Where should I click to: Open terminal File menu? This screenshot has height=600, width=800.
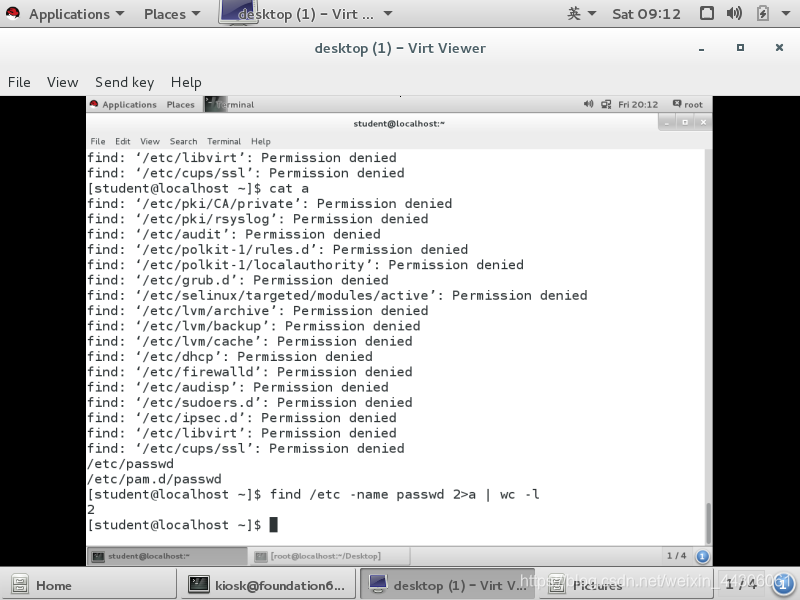pyautogui.click(x=97, y=141)
